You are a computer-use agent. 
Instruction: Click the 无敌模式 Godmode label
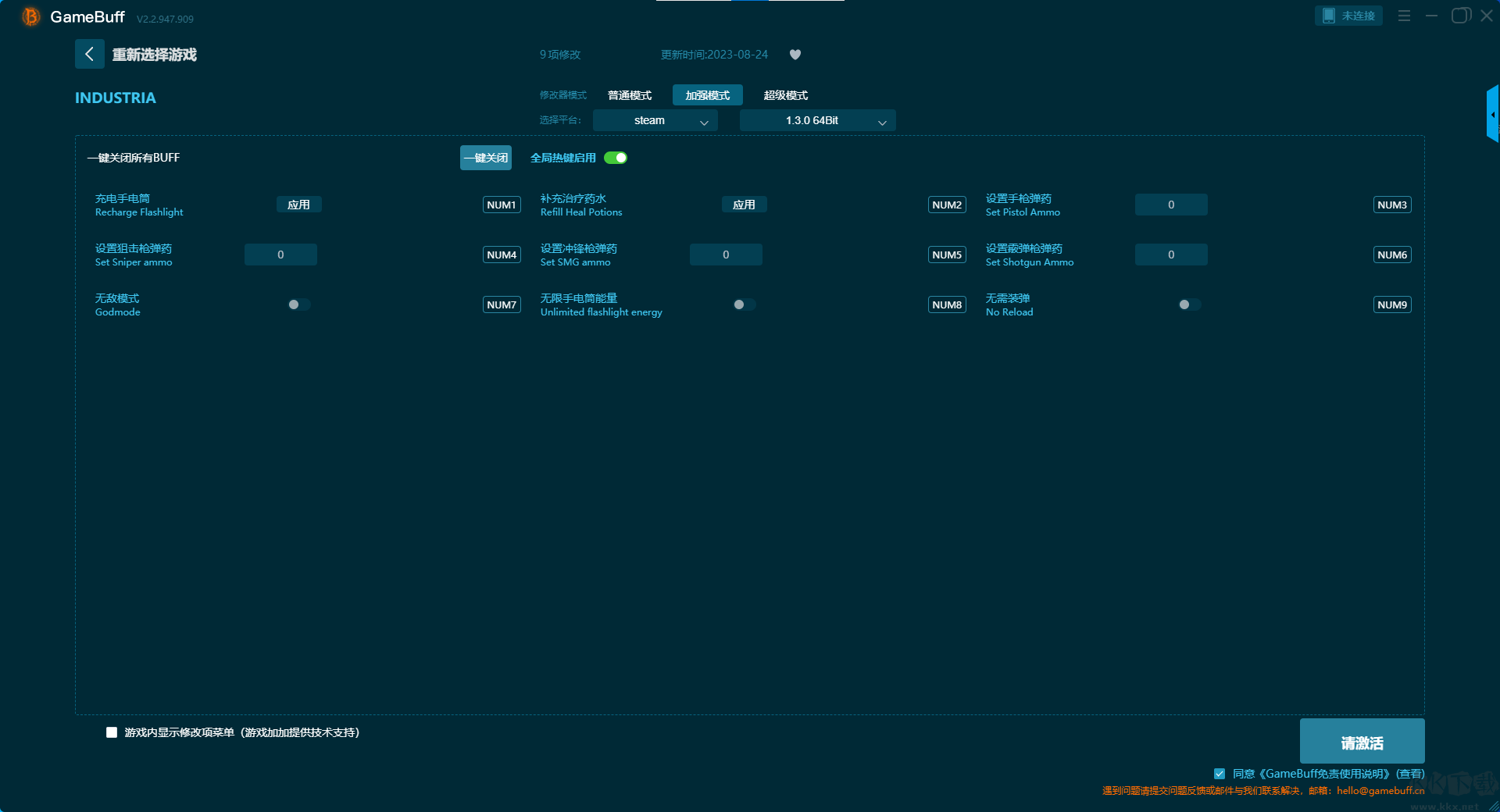(118, 304)
